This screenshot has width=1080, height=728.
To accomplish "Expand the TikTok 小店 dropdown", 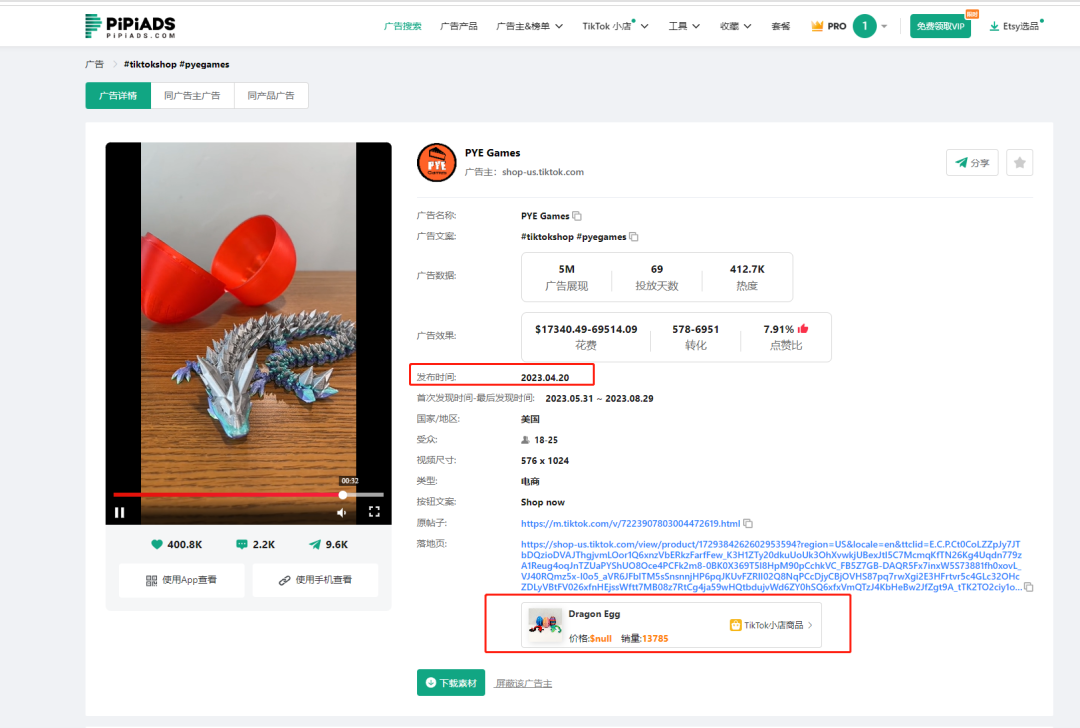I will [614, 26].
